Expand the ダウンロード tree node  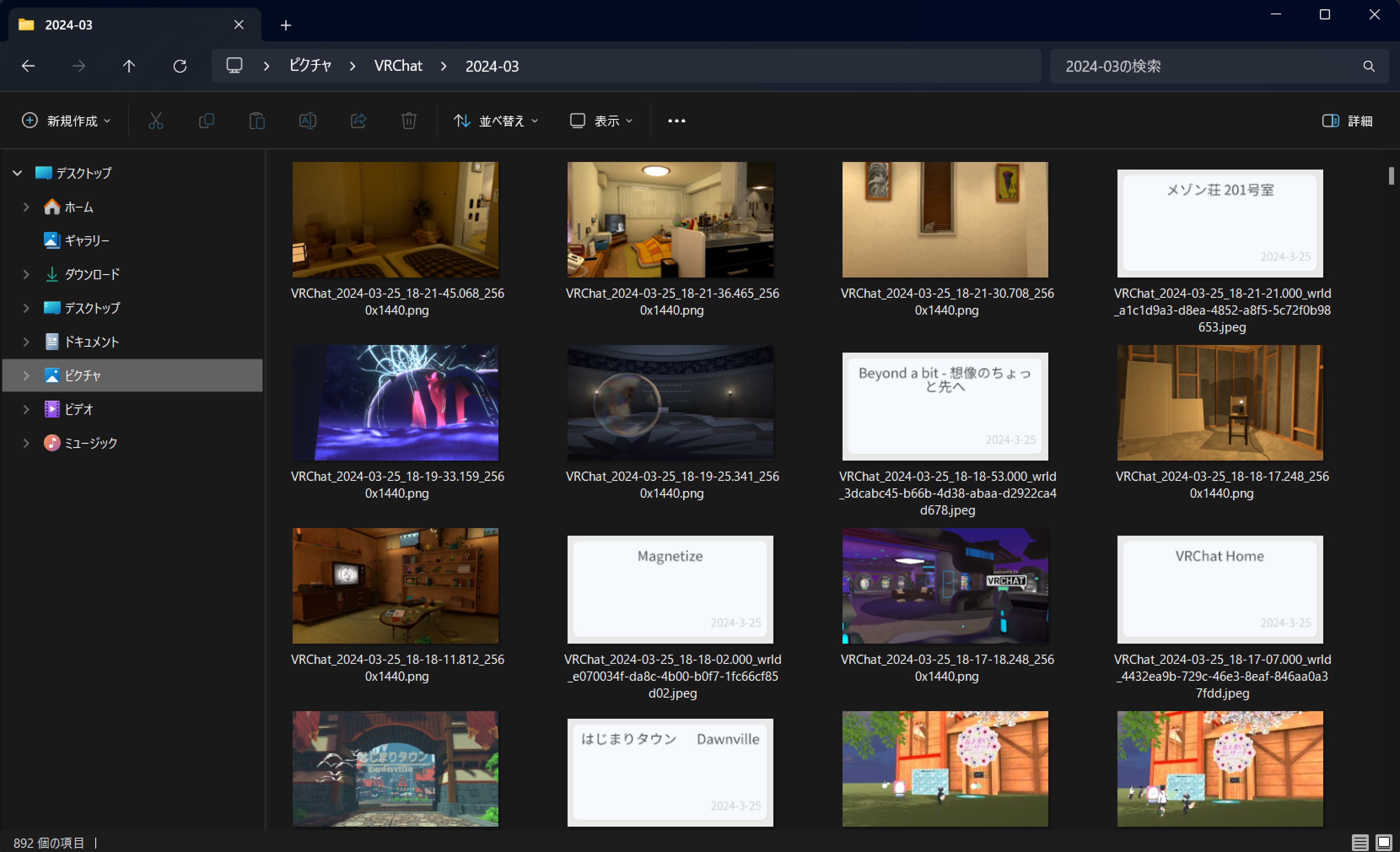click(26, 275)
